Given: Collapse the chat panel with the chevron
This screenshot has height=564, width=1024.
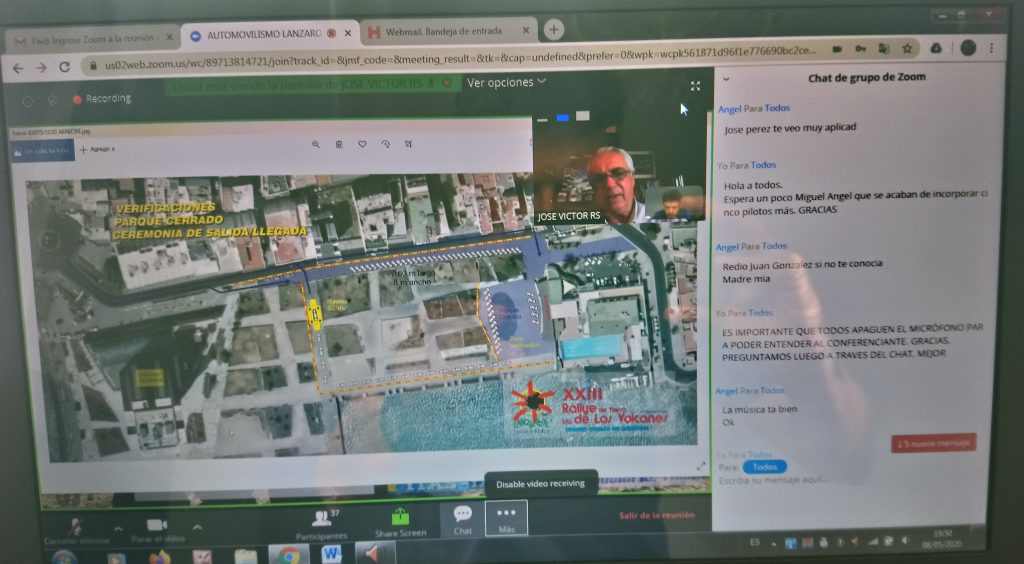Looking at the screenshot, I should [726, 78].
